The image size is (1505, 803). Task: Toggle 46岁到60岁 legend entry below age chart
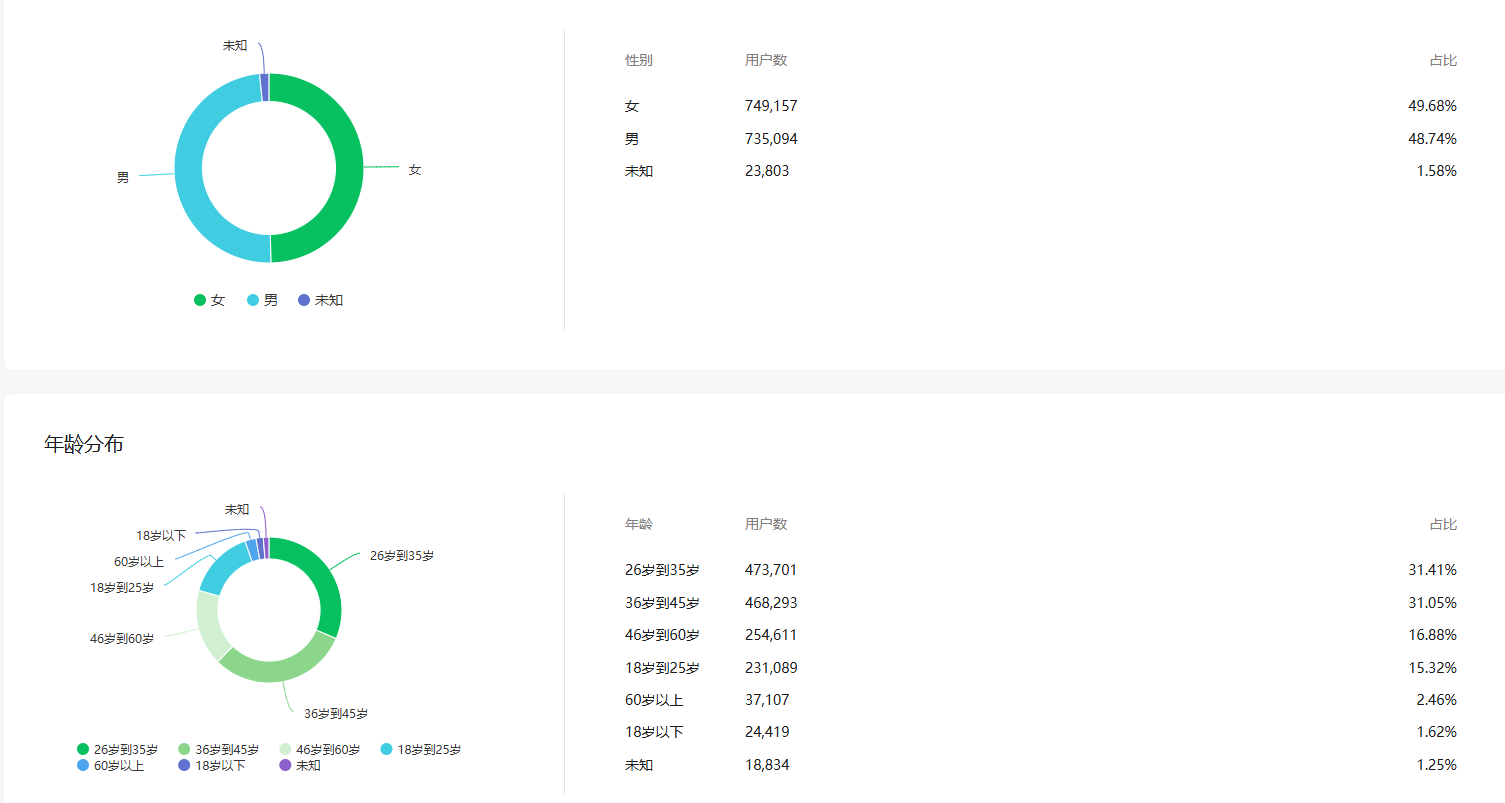[x=320, y=749]
